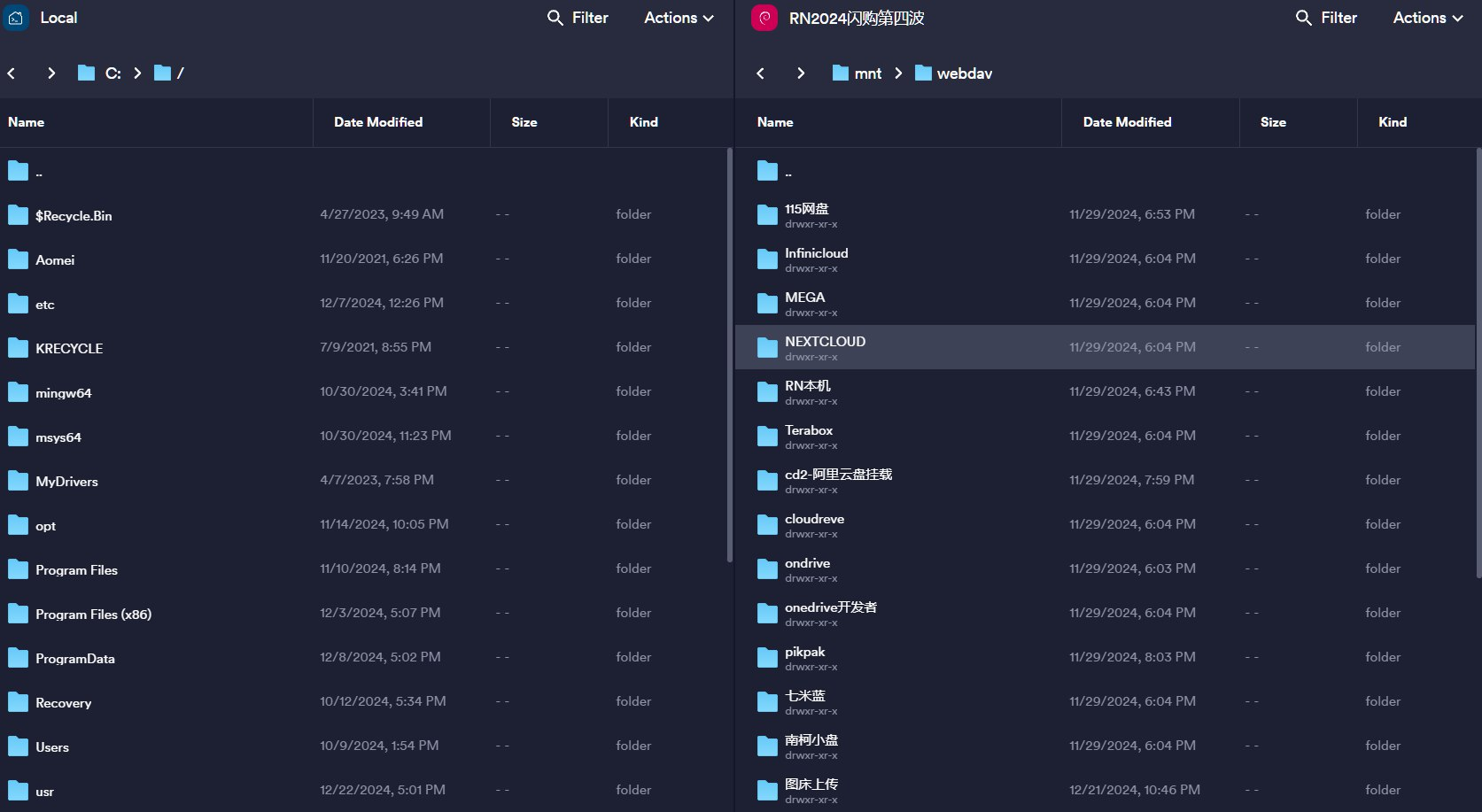Select the RN本机 folder icon

coord(767,392)
